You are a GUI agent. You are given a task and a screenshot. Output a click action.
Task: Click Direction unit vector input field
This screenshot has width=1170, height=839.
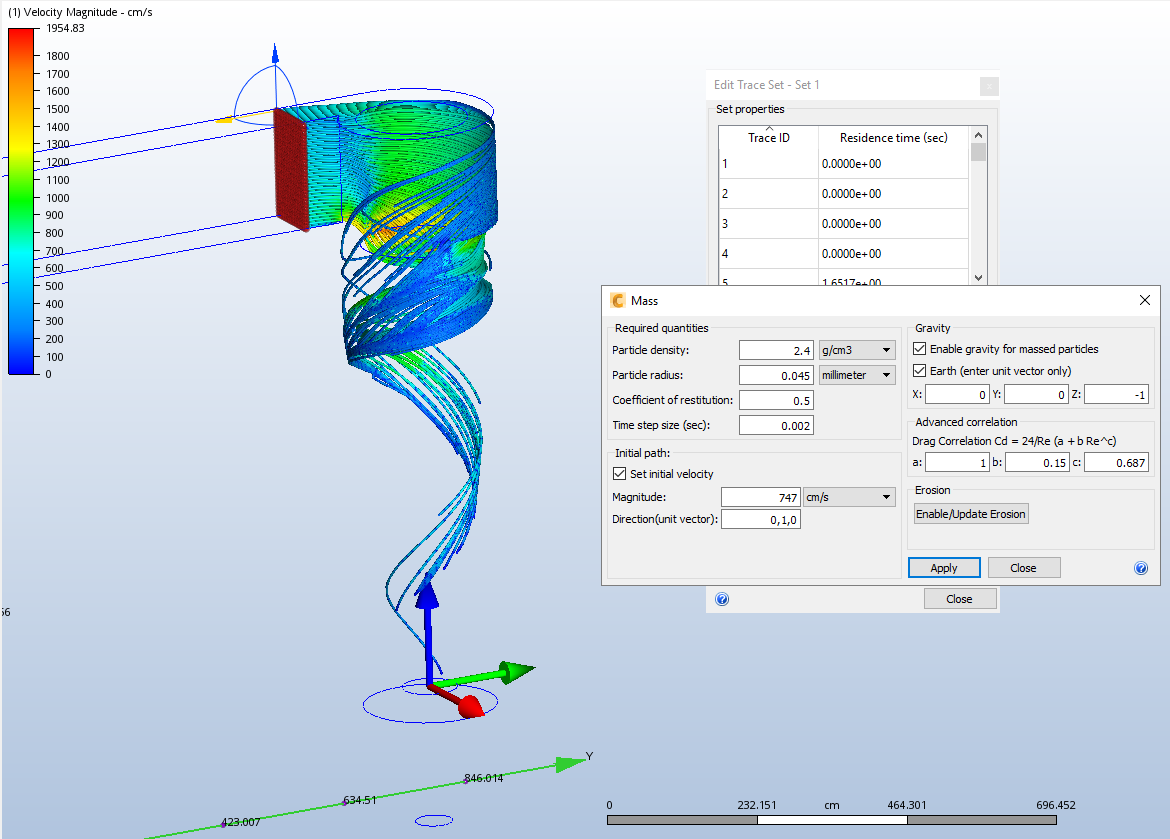[760, 520]
